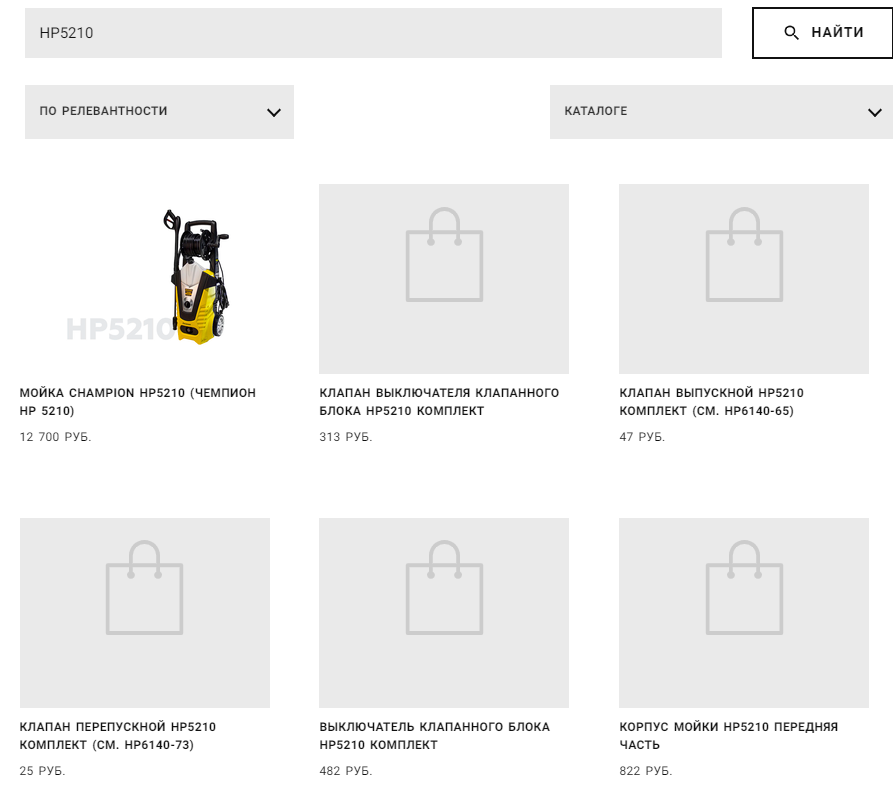Open the Champion HP5210 washer product photo
893x789 pixels.
[145, 279]
